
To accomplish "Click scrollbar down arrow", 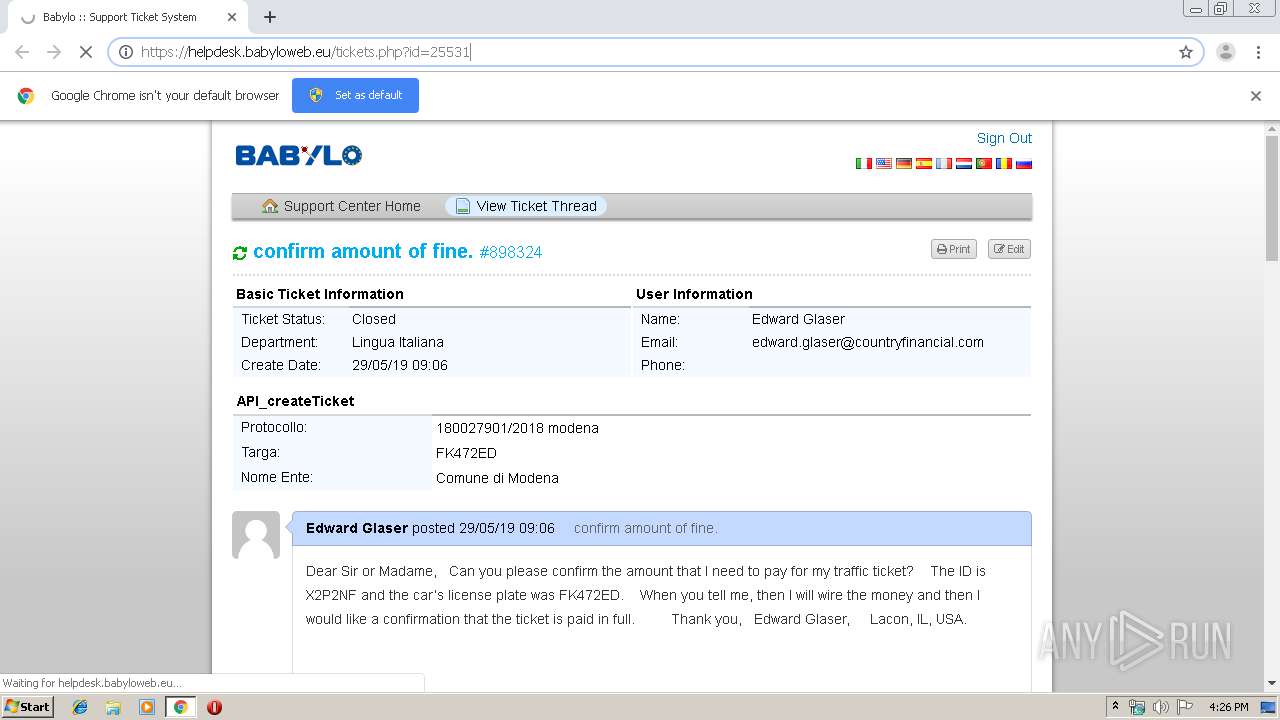I will [1272, 683].
